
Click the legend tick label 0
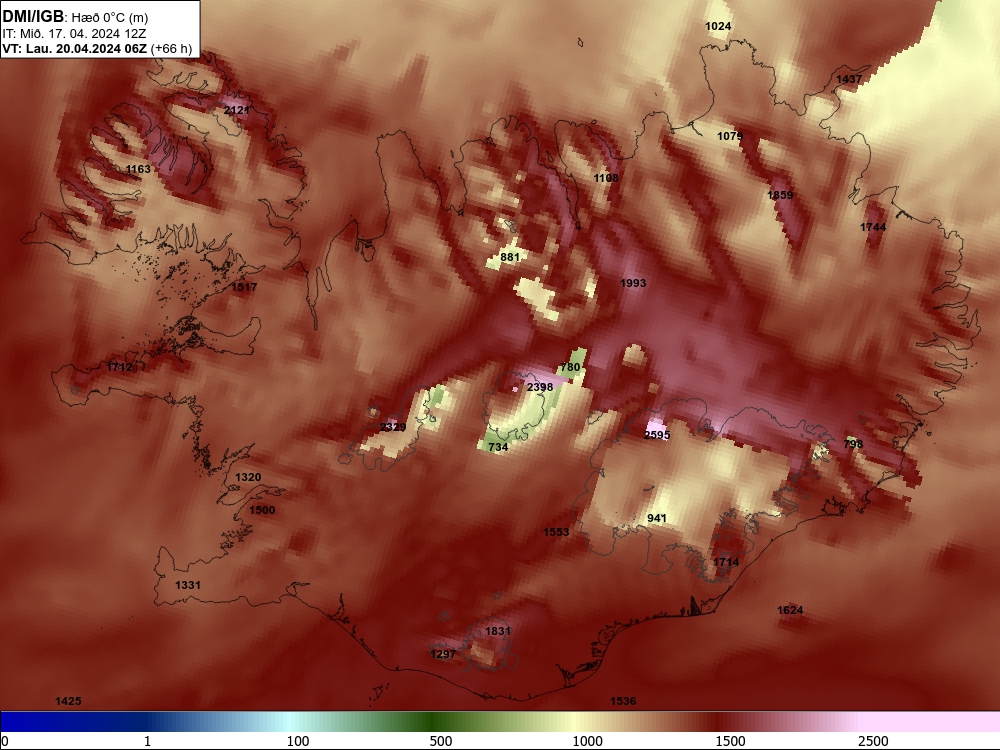(x=5, y=741)
